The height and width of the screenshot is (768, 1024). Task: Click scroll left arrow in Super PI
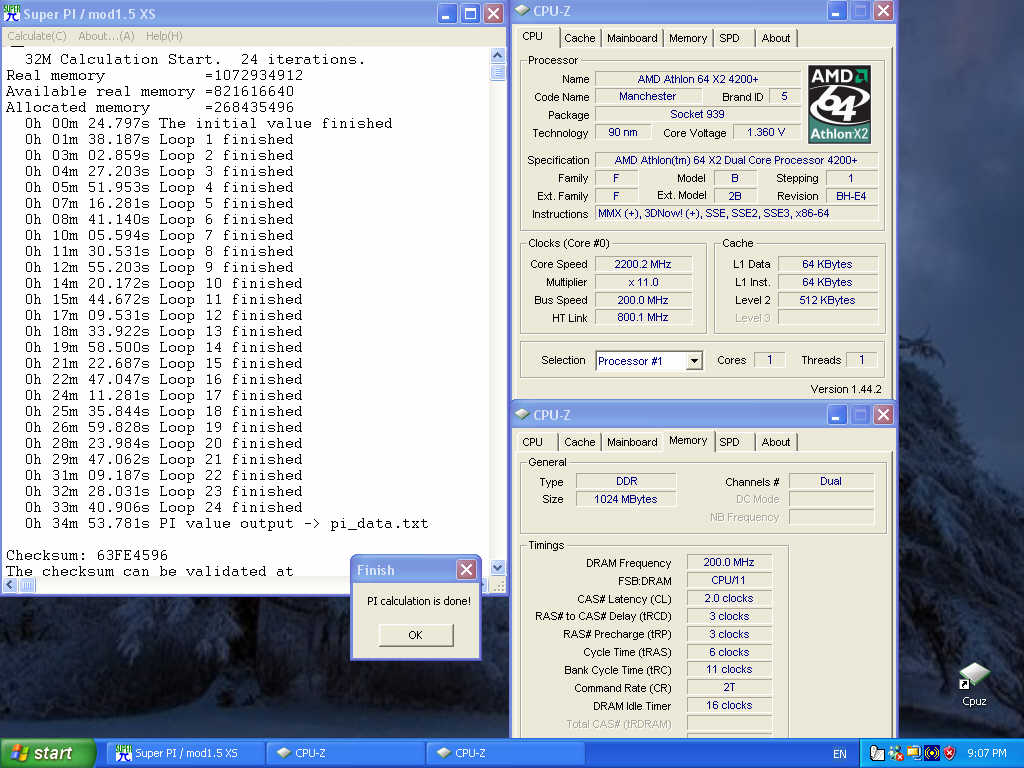coord(10,585)
